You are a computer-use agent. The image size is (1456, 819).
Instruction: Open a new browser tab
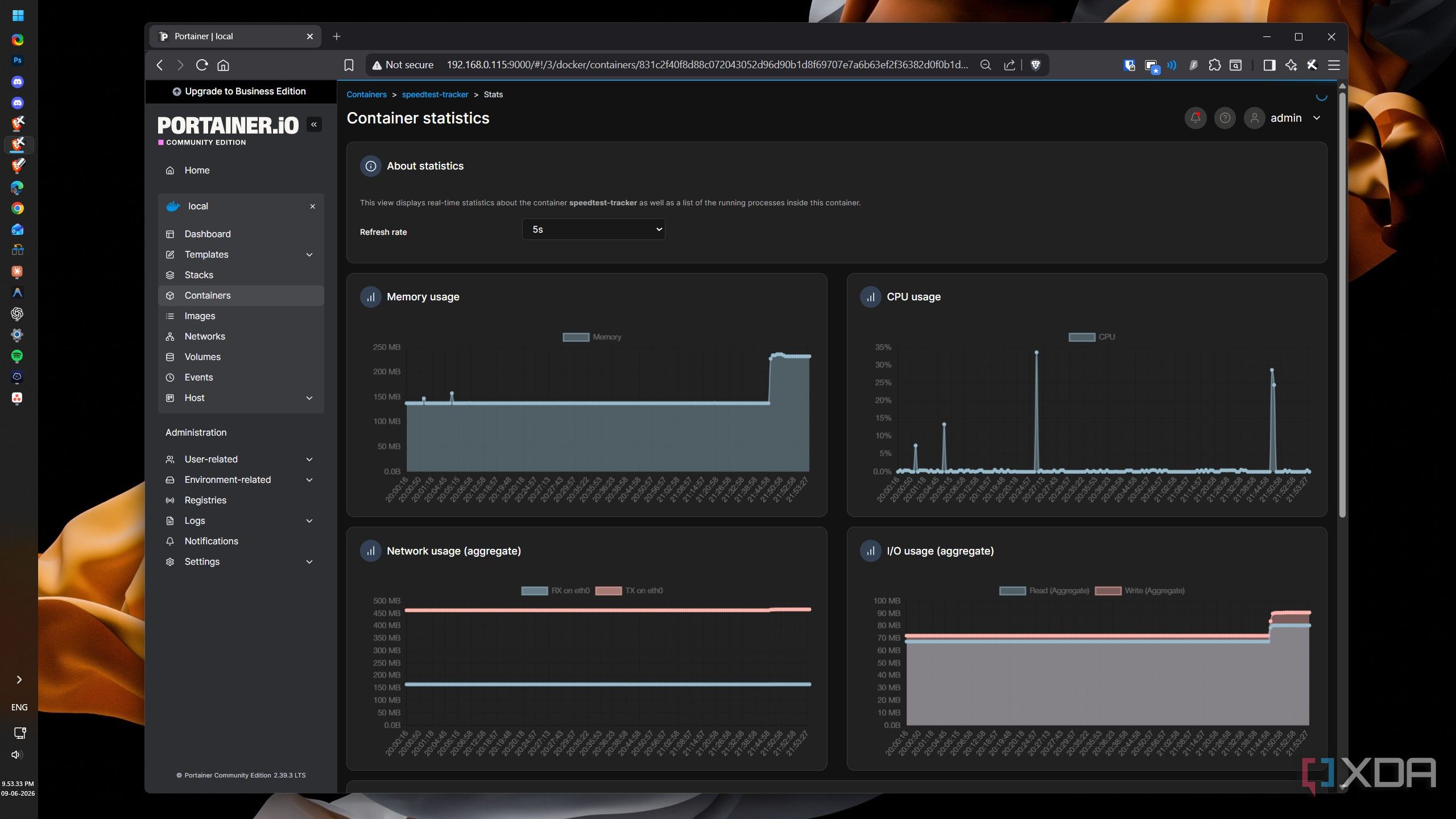337,36
